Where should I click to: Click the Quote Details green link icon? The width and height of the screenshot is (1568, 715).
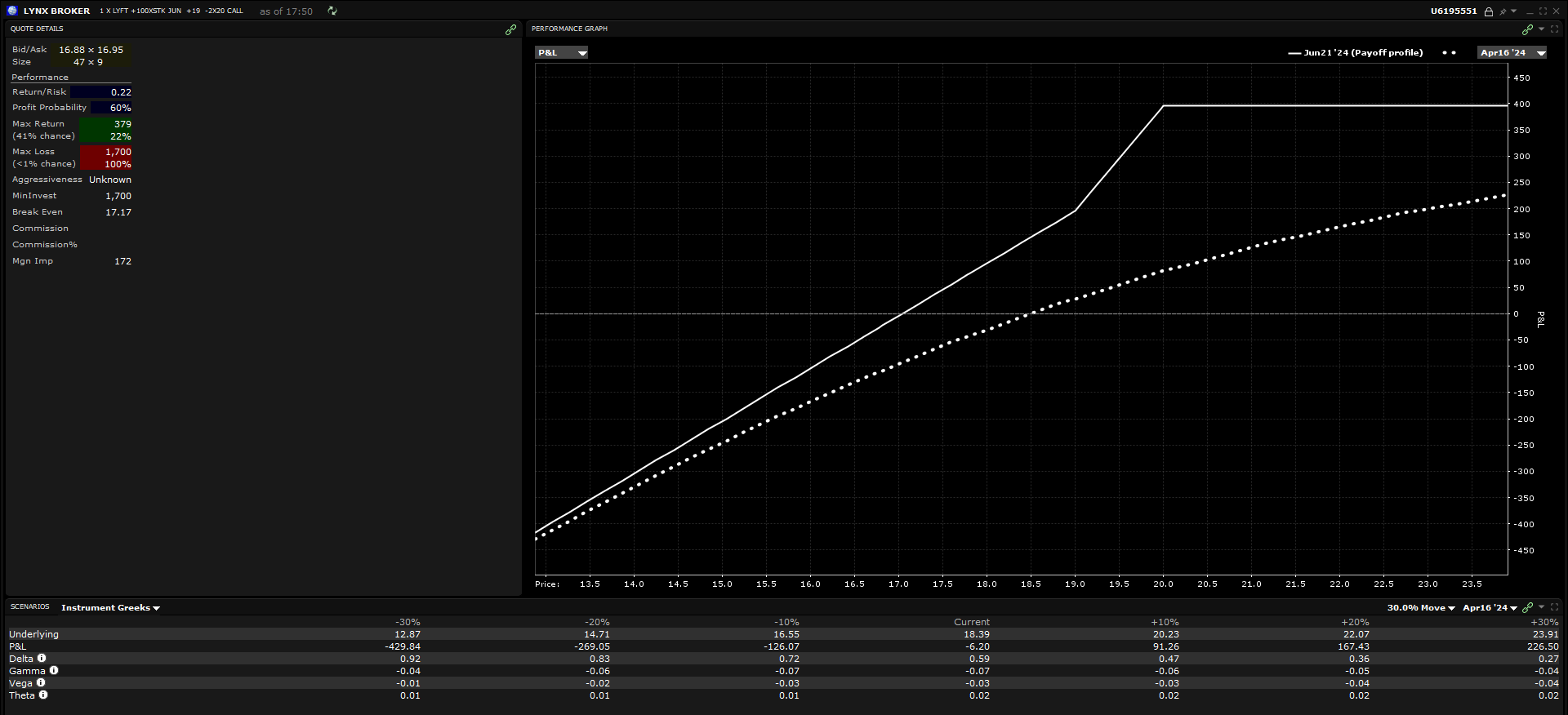point(510,29)
